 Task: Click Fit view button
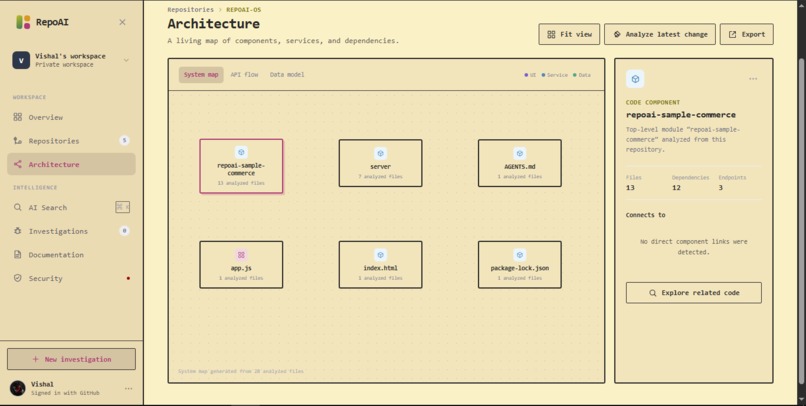[569, 34]
